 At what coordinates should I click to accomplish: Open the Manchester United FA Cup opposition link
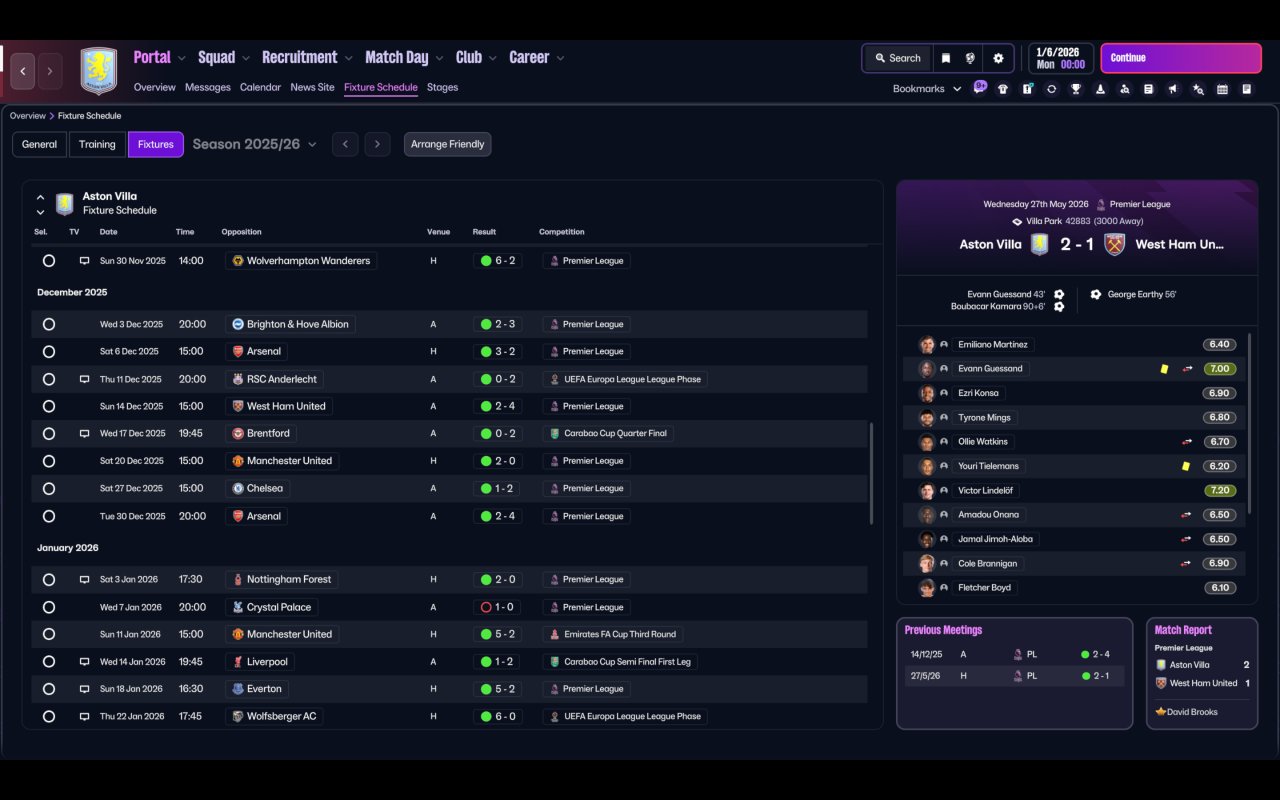click(282, 634)
